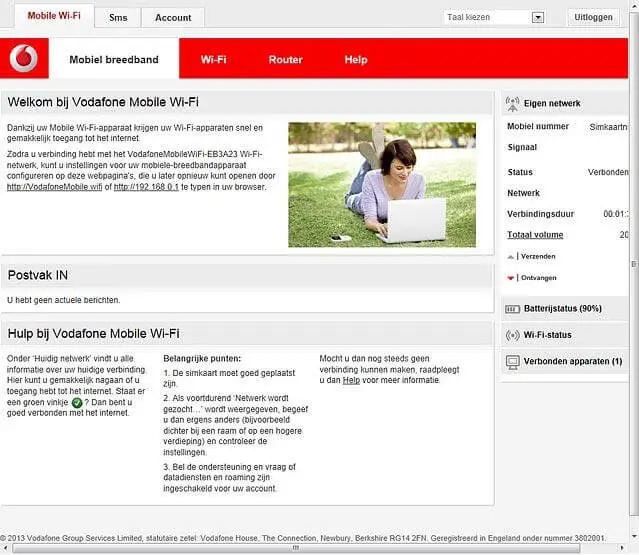Click the Ontvangen label
Screen dimensions: 639x555
(x=539, y=278)
